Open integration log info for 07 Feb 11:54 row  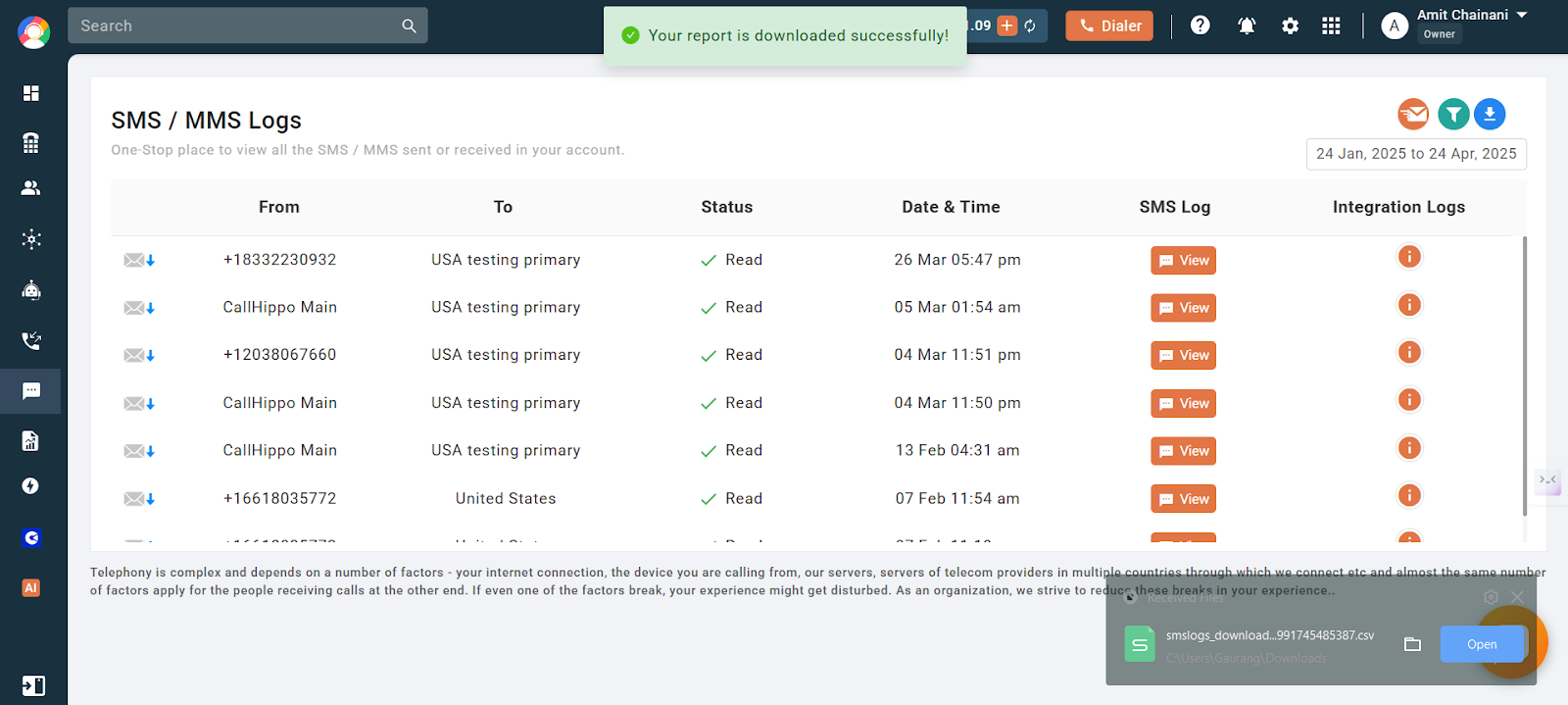coord(1409,495)
